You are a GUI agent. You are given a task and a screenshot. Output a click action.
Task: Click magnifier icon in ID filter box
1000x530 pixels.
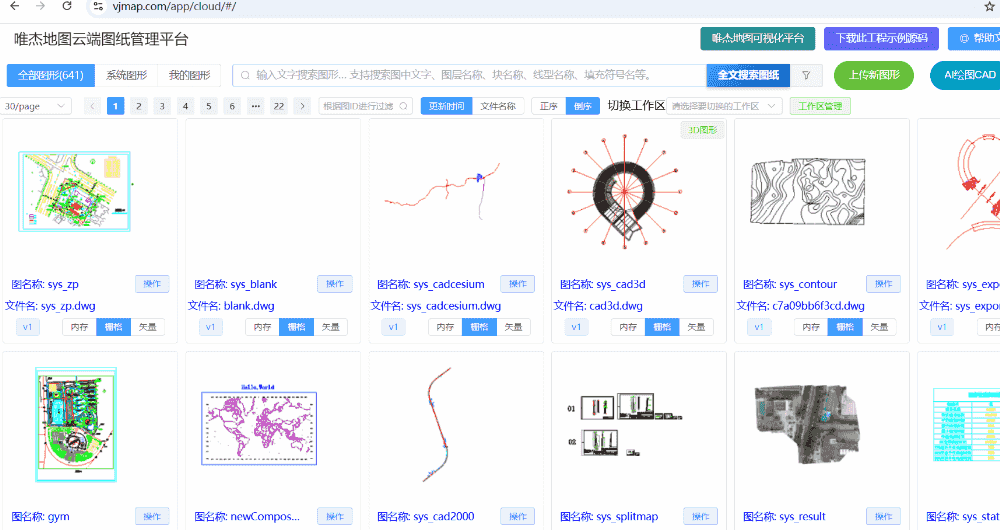click(x=404, y=107)
